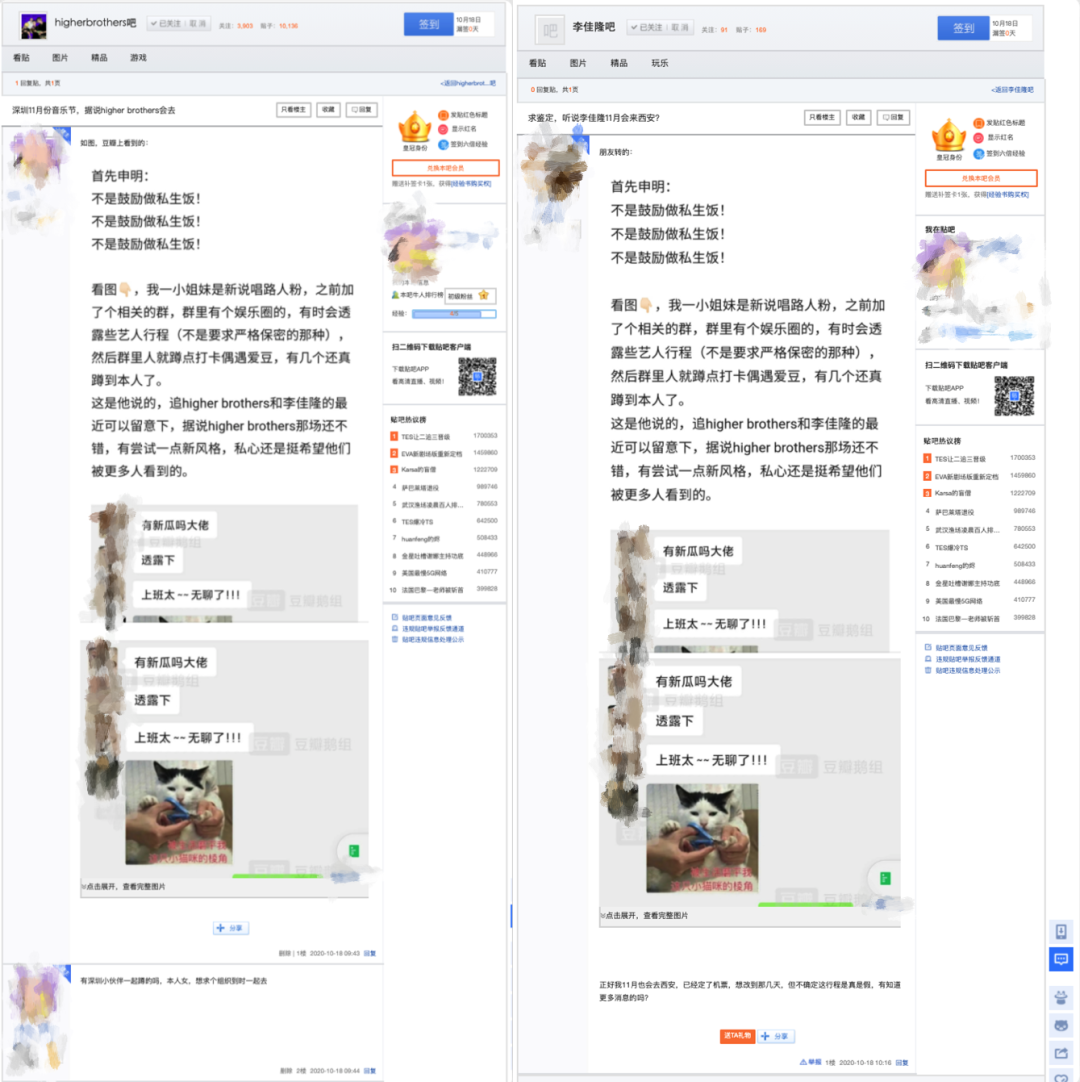
Task: Open the blue message bubble icon
Action: point(1061,960)
